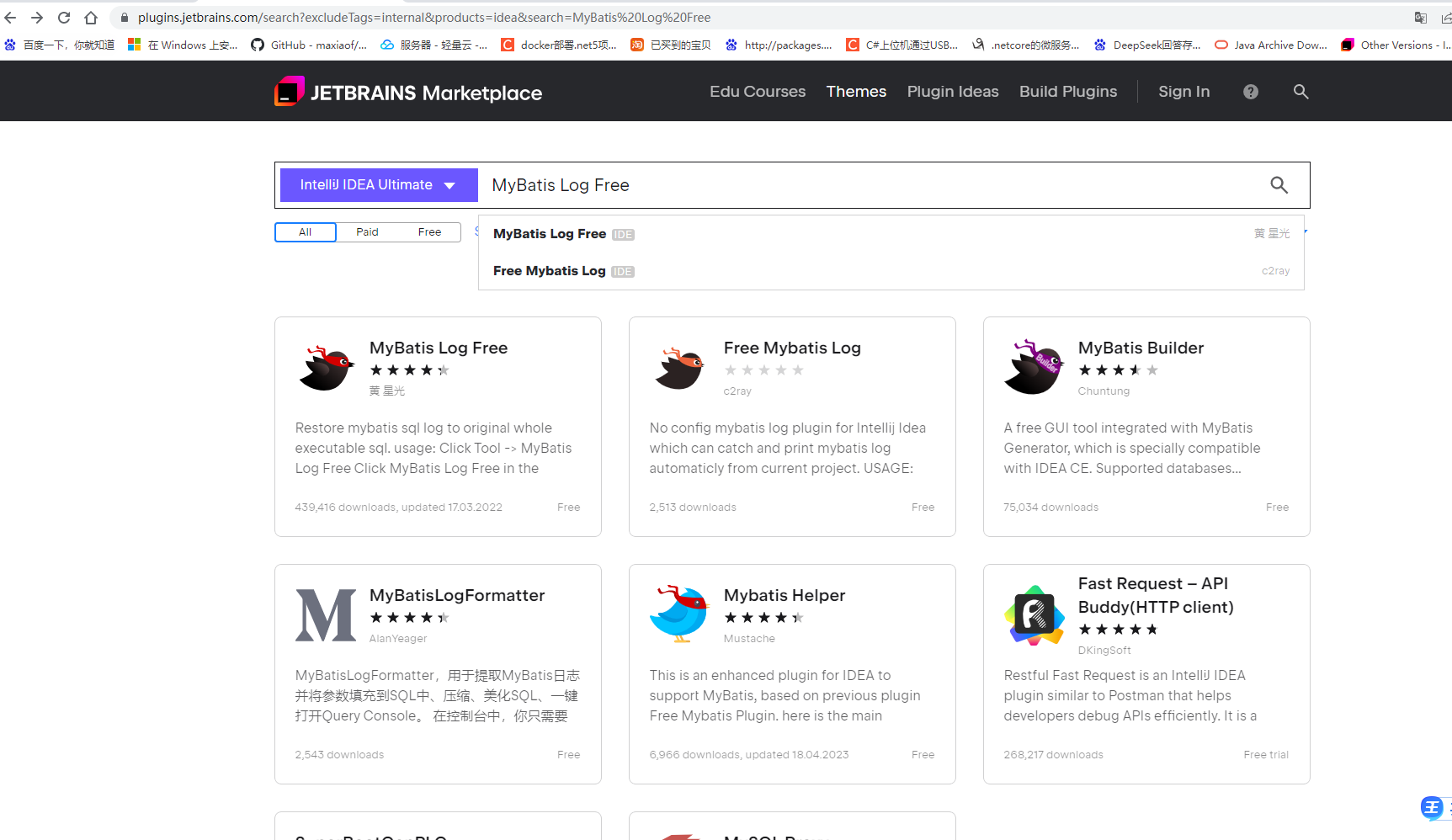1452x840 pixels.
Task: Click MyBatis Builder plugin icon
Action: click(x=1034, y=367)
